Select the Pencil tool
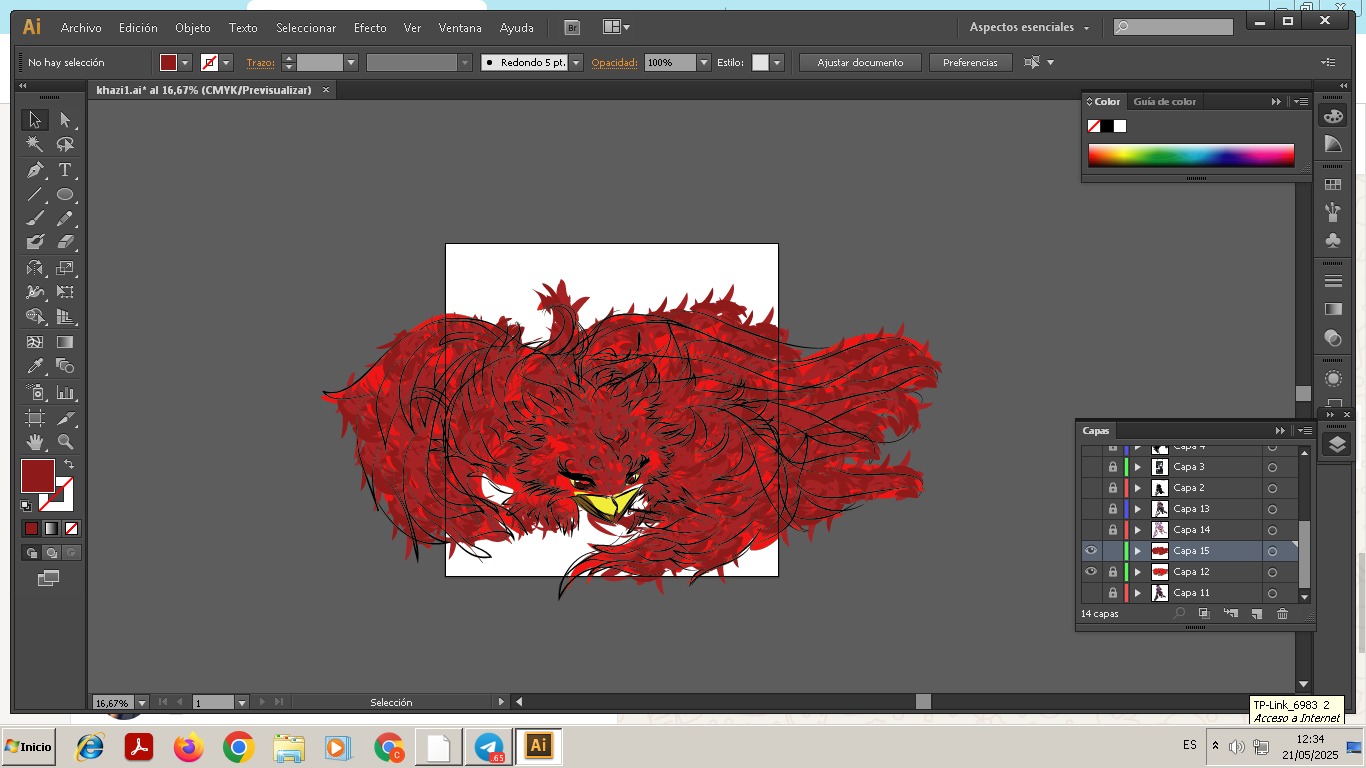Image resolution: width=1366 pixels, height=768 pixels. coord(65,218)
